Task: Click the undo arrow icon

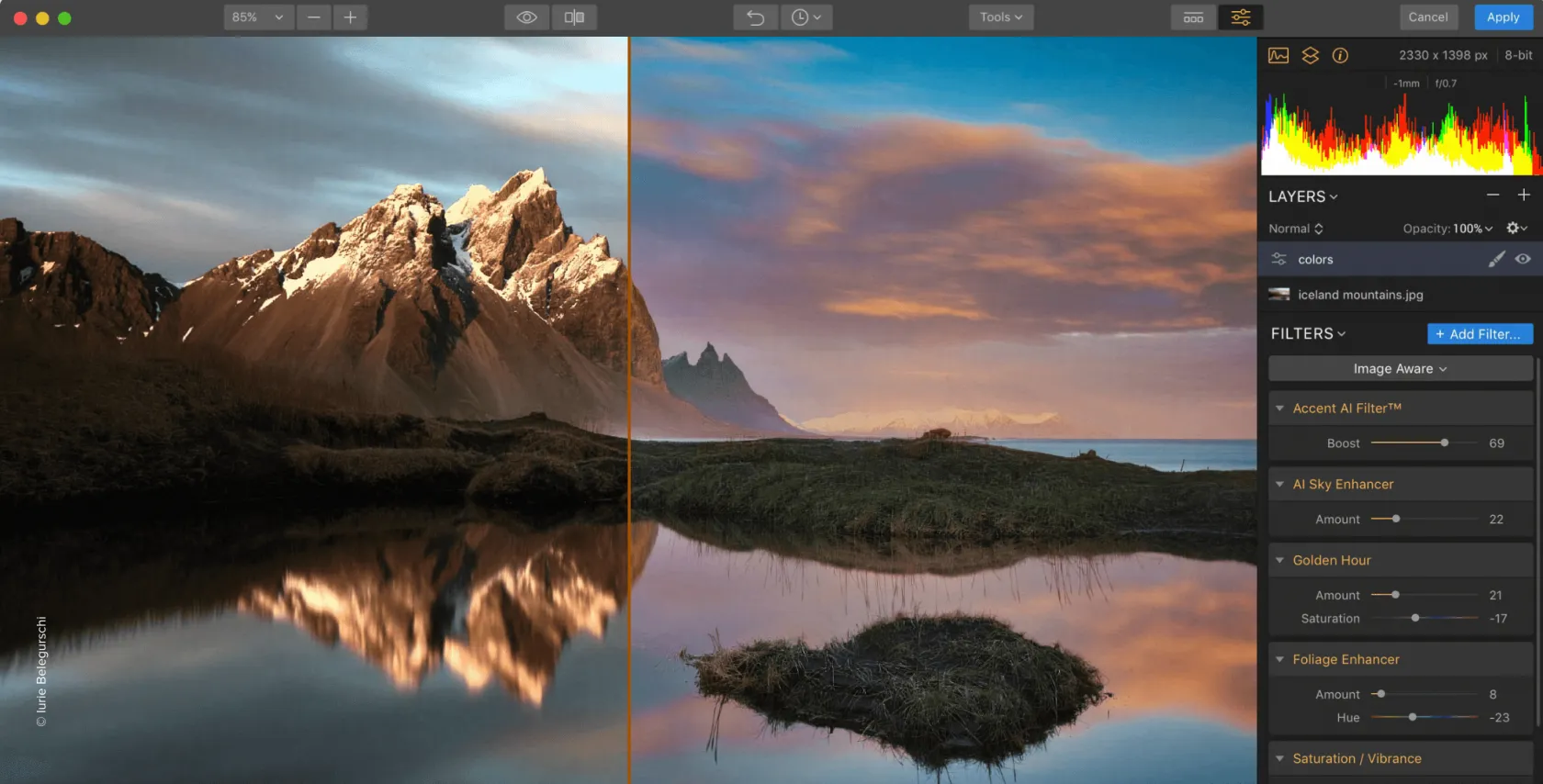Action: point(755,17)
